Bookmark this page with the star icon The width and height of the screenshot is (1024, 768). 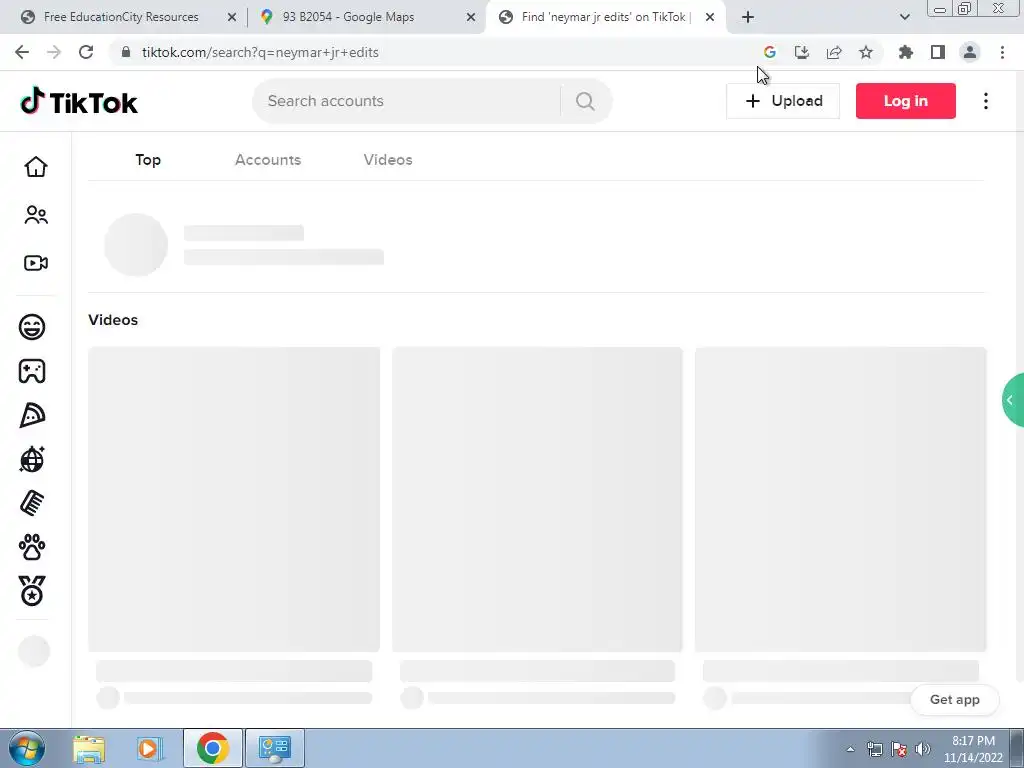pos(865,52)
